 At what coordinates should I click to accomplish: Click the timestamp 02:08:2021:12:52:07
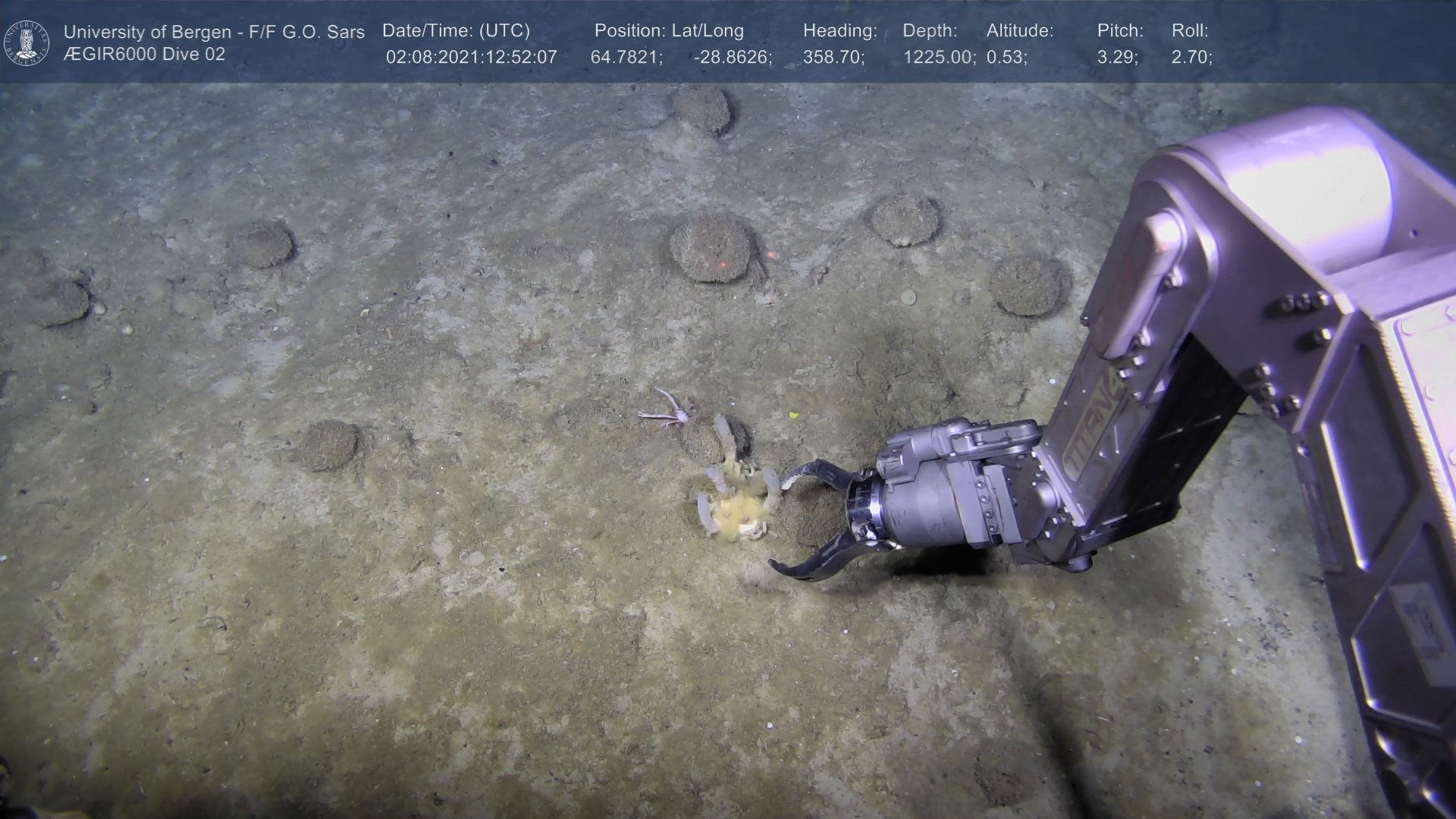[471, 57]
